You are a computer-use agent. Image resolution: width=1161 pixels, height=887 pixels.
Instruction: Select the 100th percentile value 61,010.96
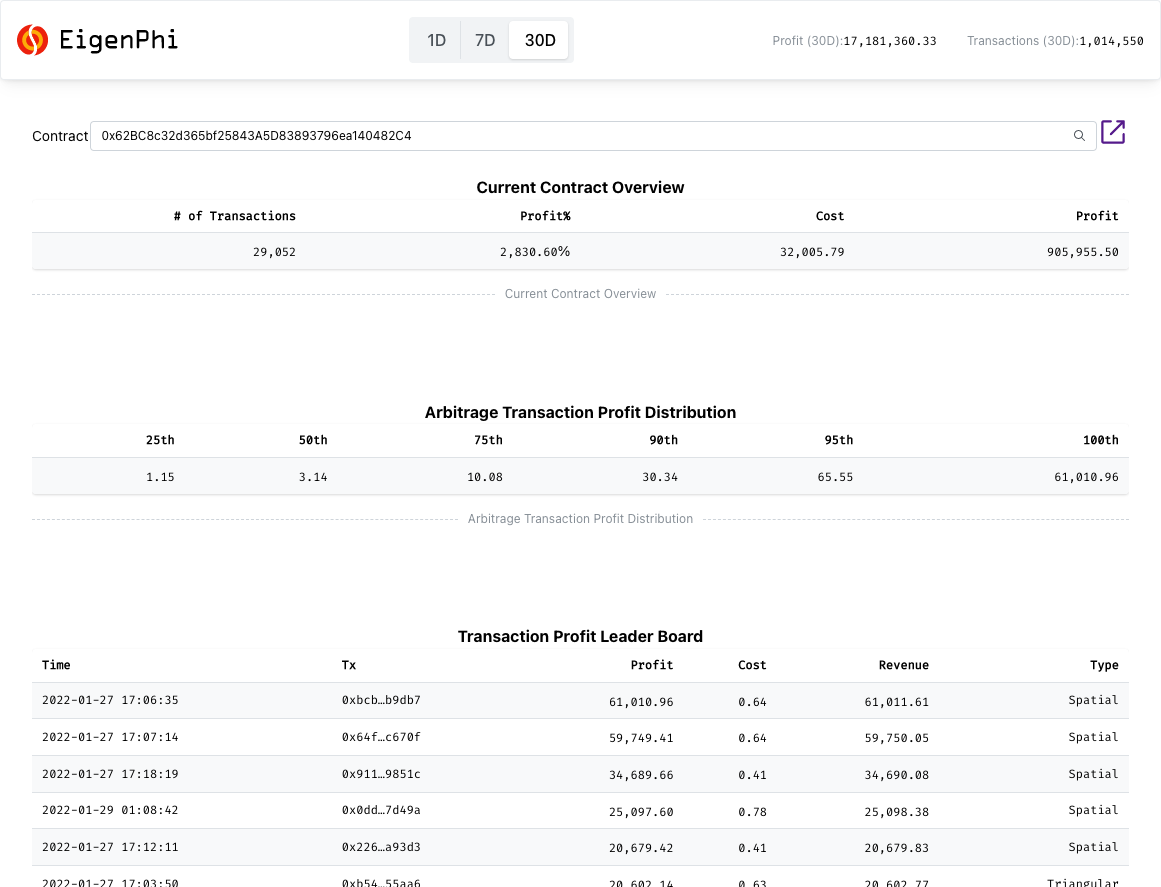click(x=1087, y=477)
